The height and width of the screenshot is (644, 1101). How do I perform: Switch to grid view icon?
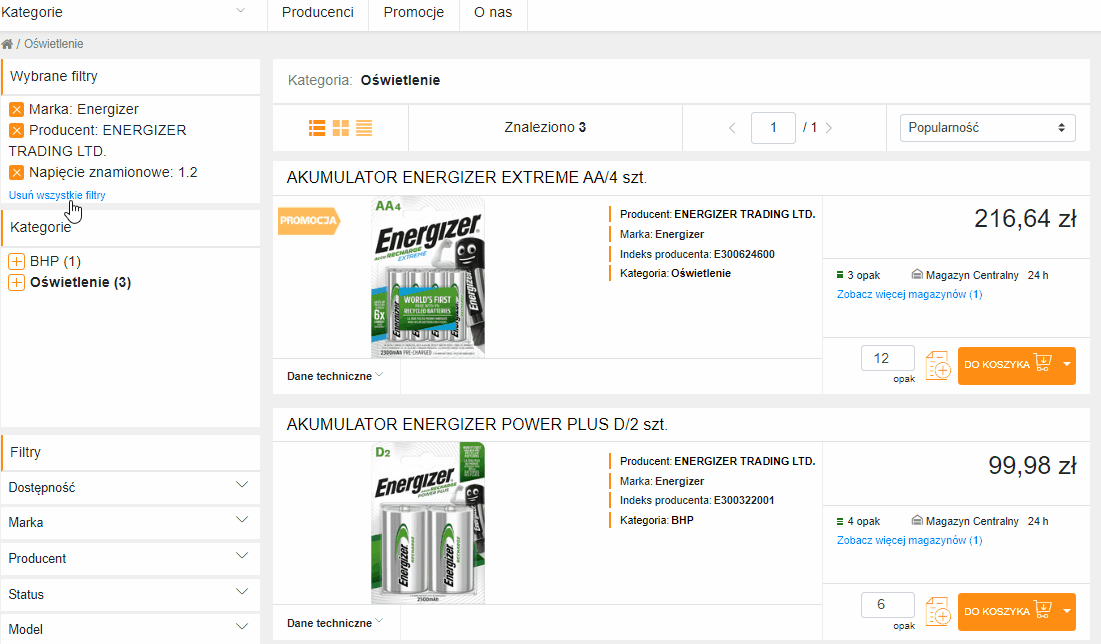pos(341,128)
